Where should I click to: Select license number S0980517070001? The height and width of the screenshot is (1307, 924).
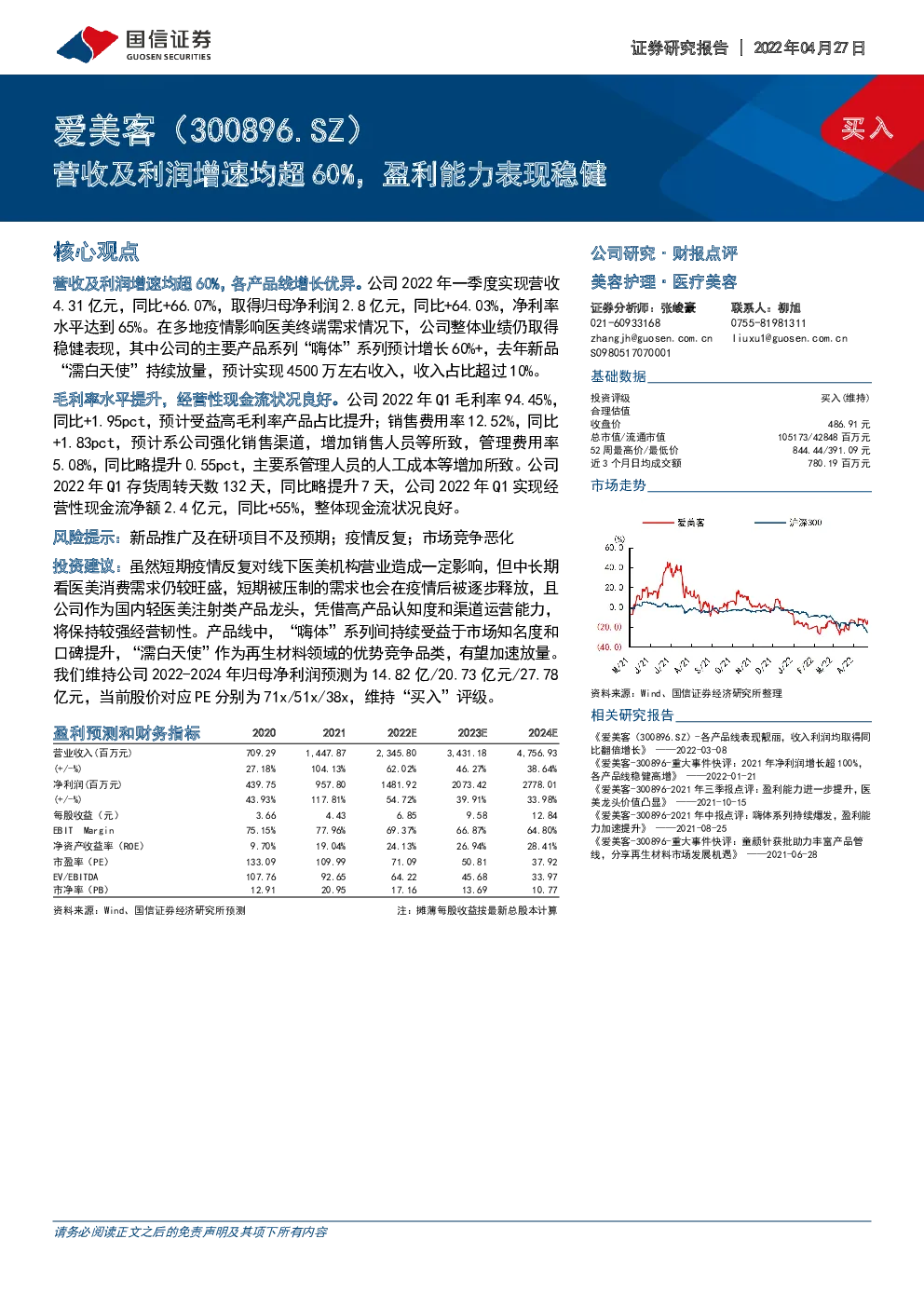(631, 353)
